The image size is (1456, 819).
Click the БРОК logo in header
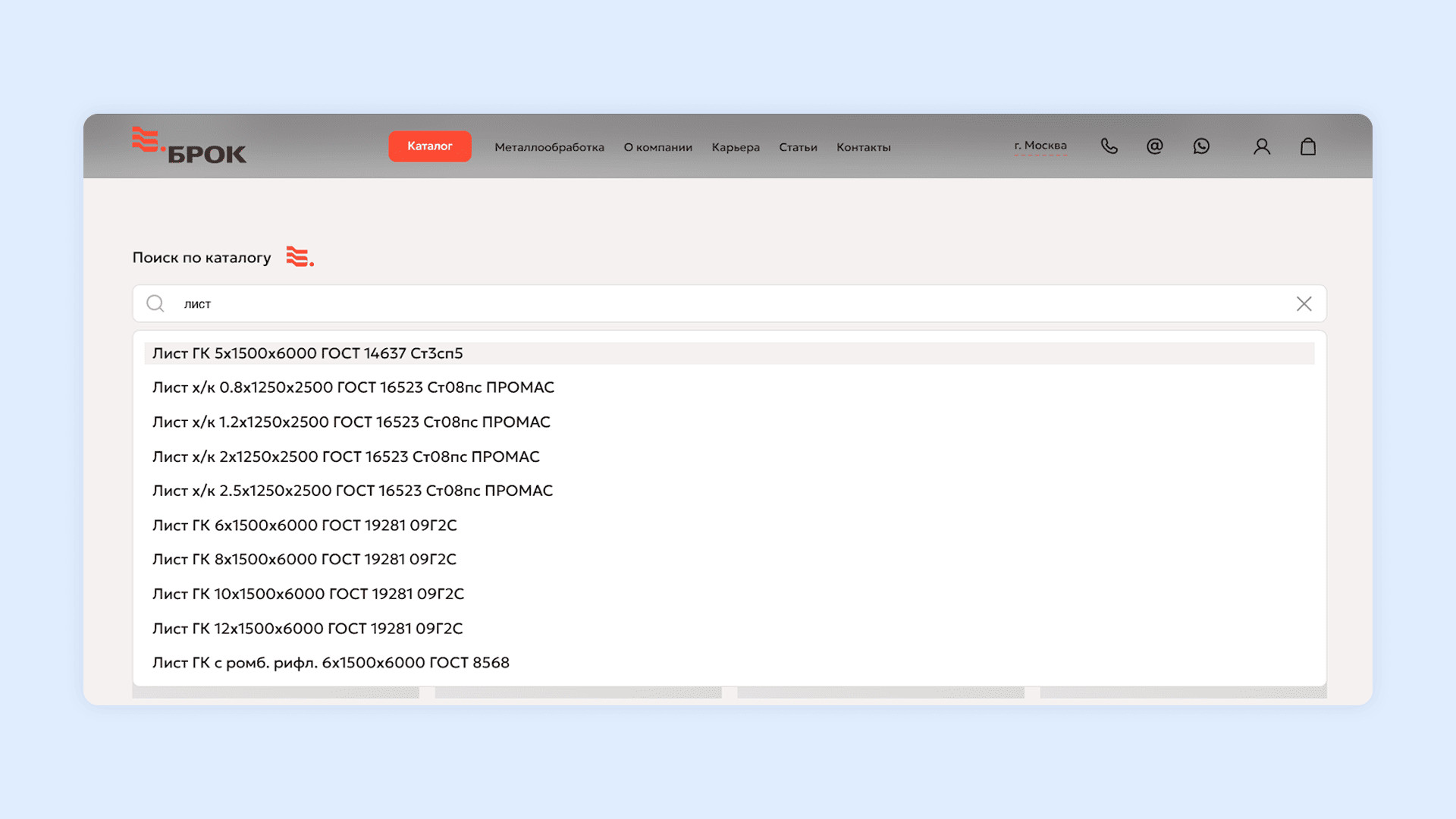coord(189,146)
